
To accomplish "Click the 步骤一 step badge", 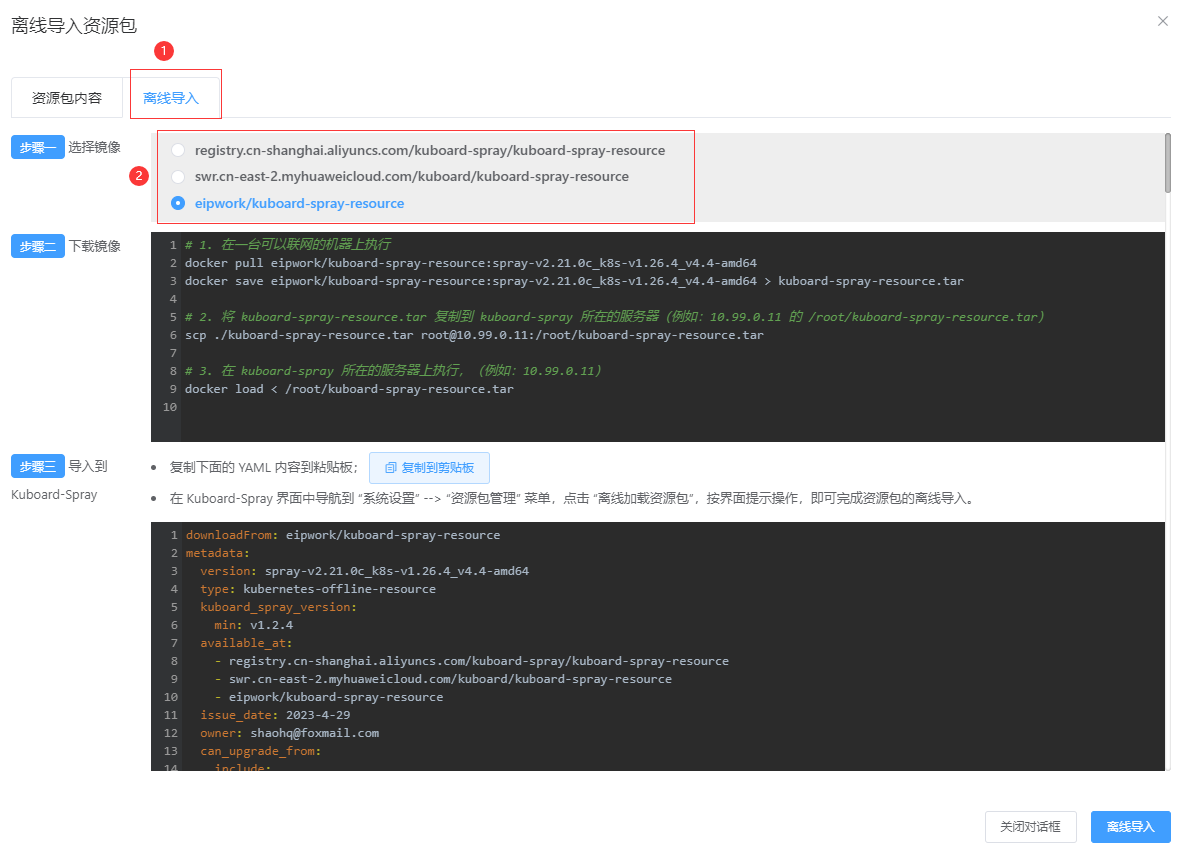I will (37, 147).
